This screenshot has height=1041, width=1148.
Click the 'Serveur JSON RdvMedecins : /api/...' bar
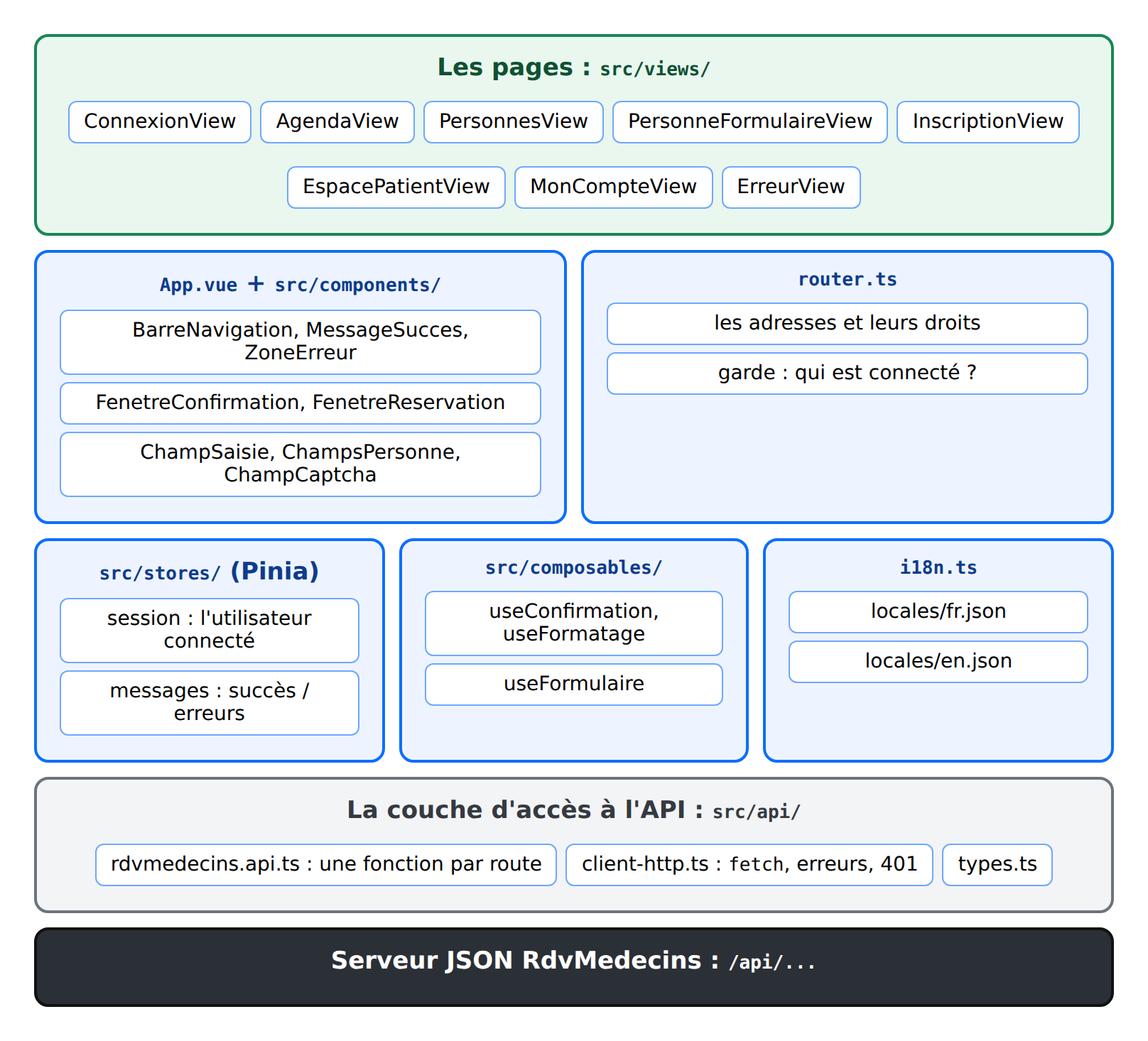pyautogui.click(x=574, y=967)
